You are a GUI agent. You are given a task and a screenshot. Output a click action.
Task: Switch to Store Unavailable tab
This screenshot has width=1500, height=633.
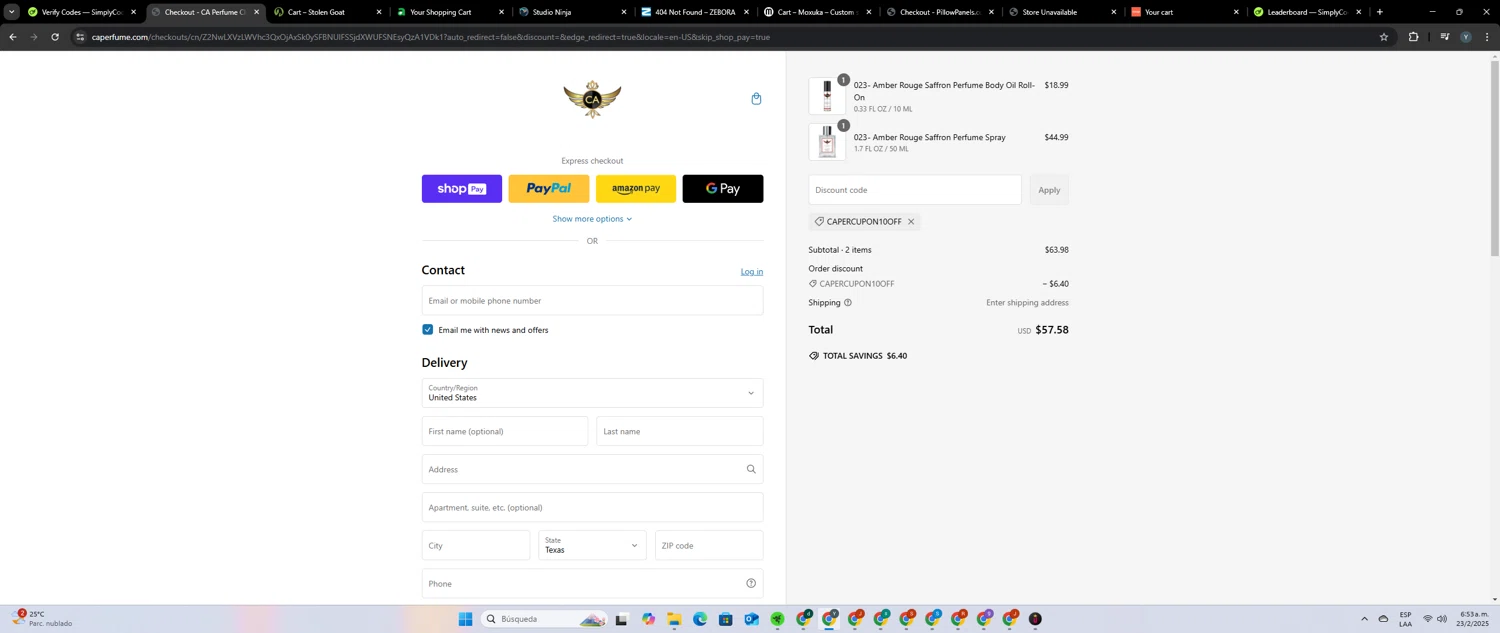tap(1062, 12)
